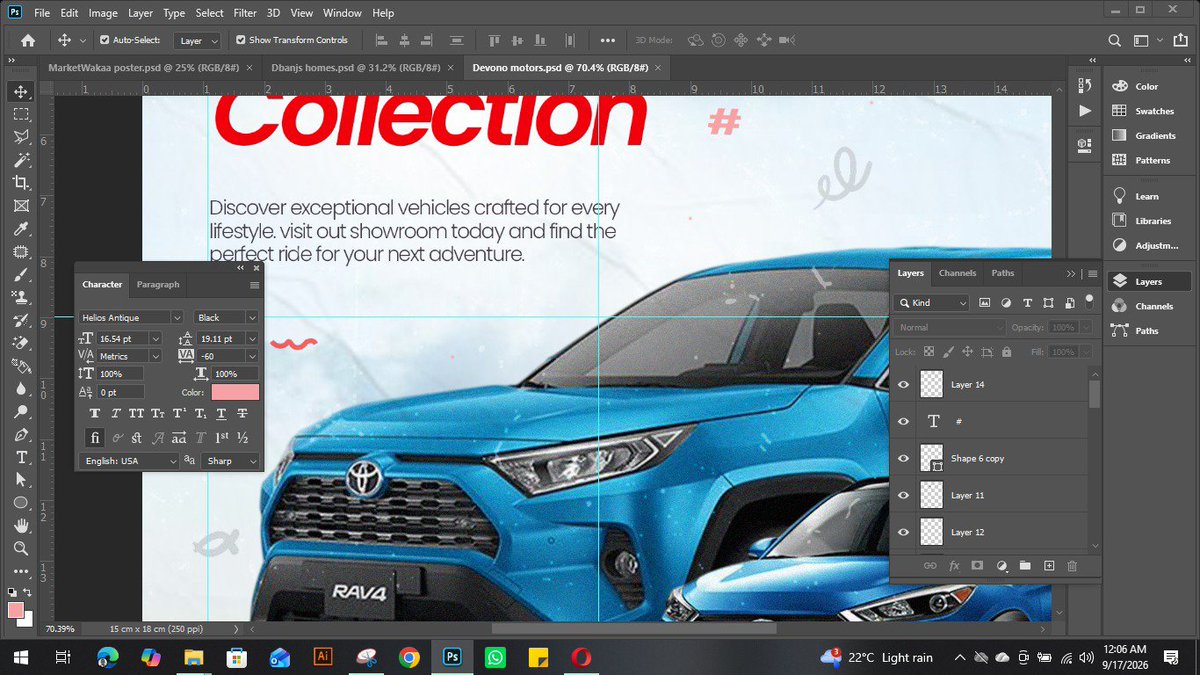Switch to the Paragraph tab
The image size is (1200, 675).
pyautogui.click(x=158, y=284)
